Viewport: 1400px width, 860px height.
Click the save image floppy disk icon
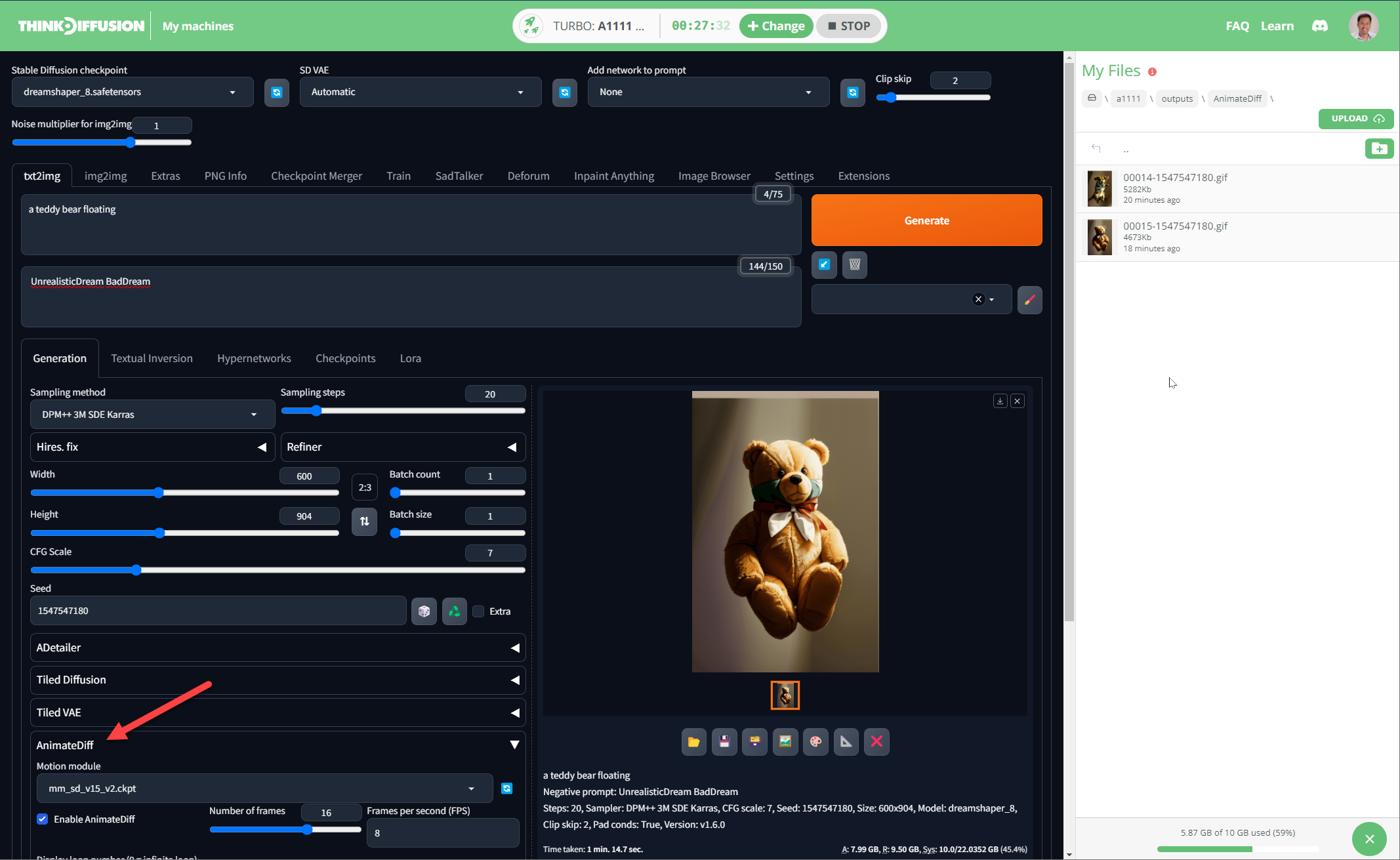tap(724, 742)
